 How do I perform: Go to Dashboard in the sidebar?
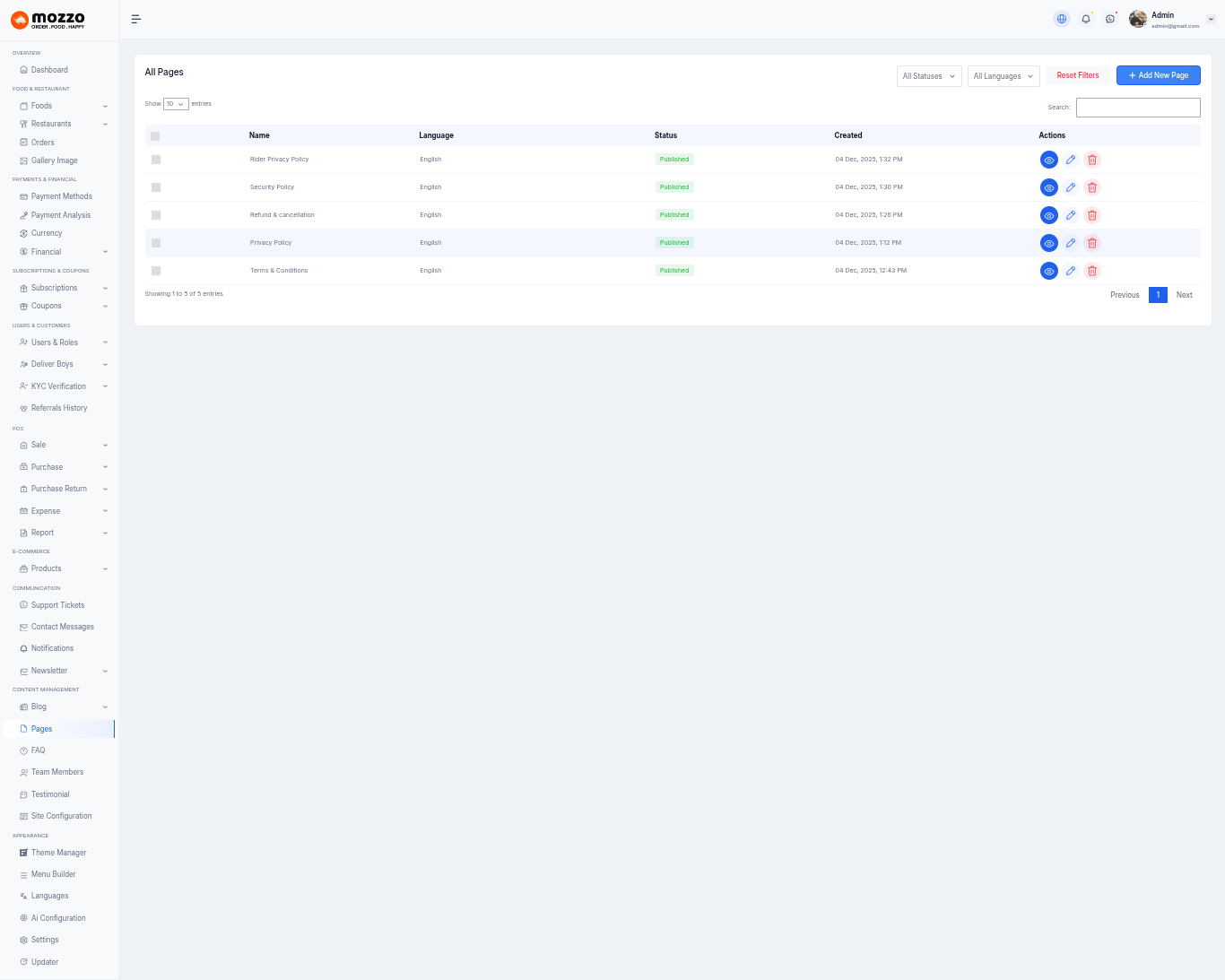click(x=49, y=70)
